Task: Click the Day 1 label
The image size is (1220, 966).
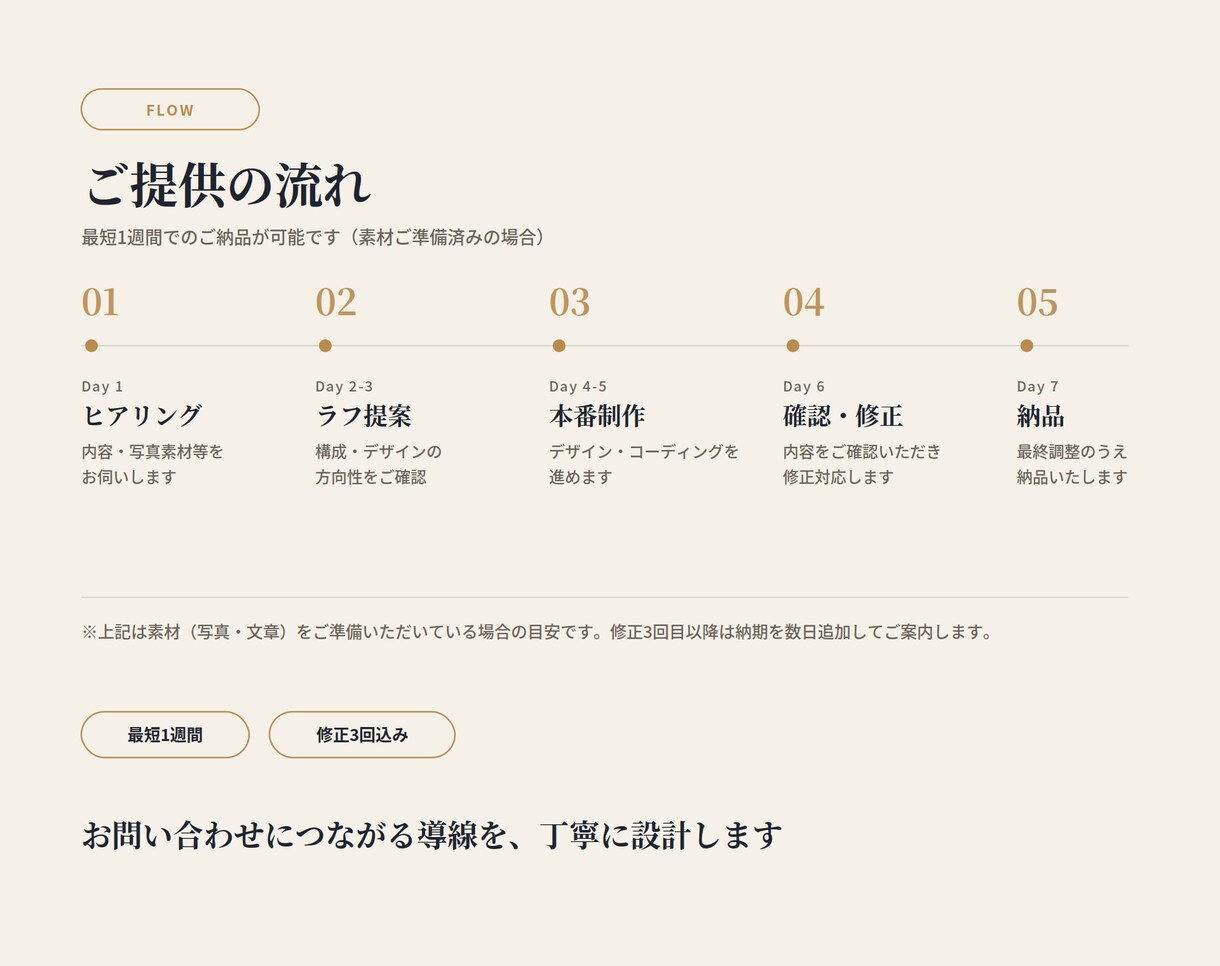Action: coord(103,386)
